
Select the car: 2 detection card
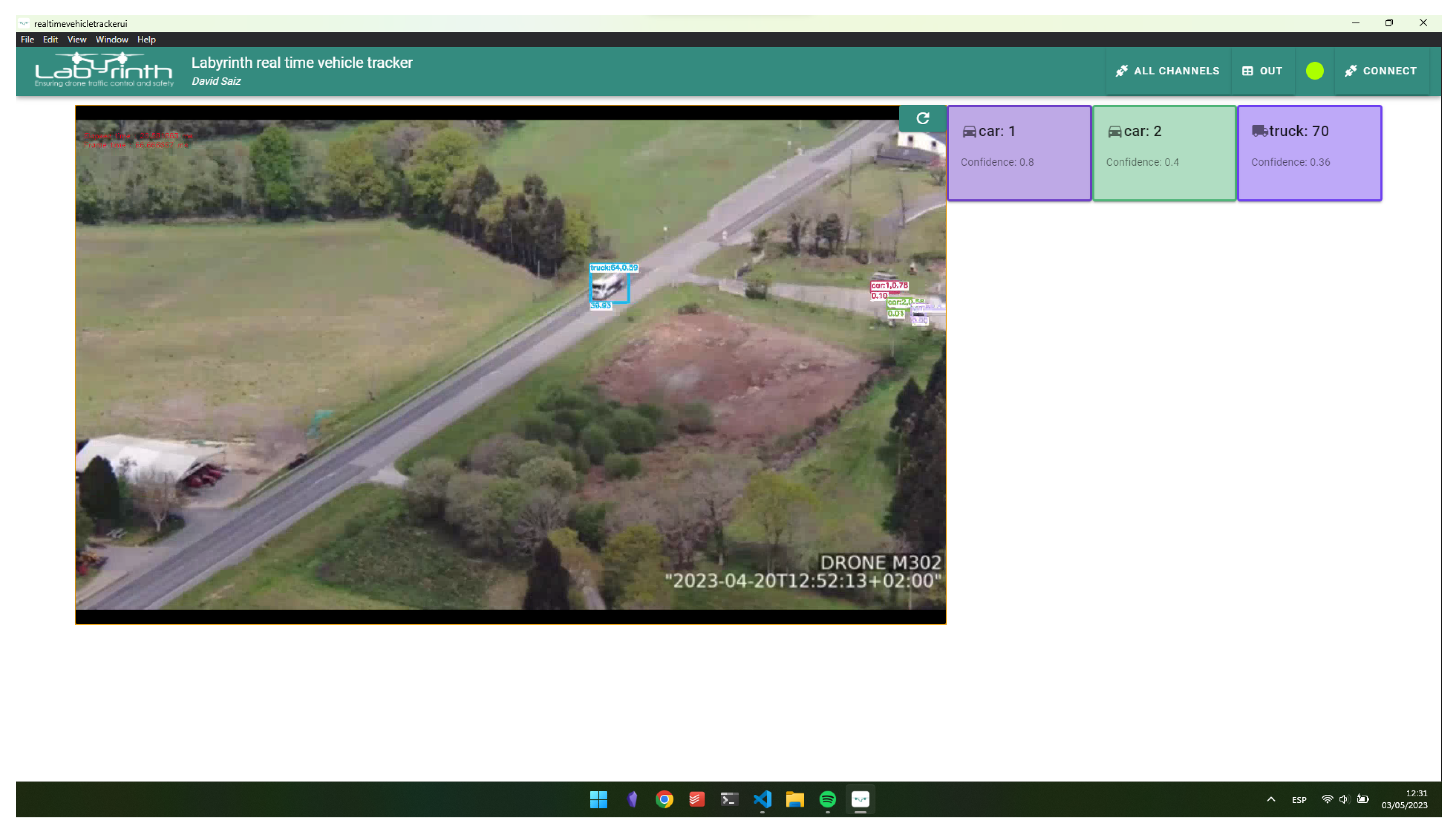[x=1164, y=152]
